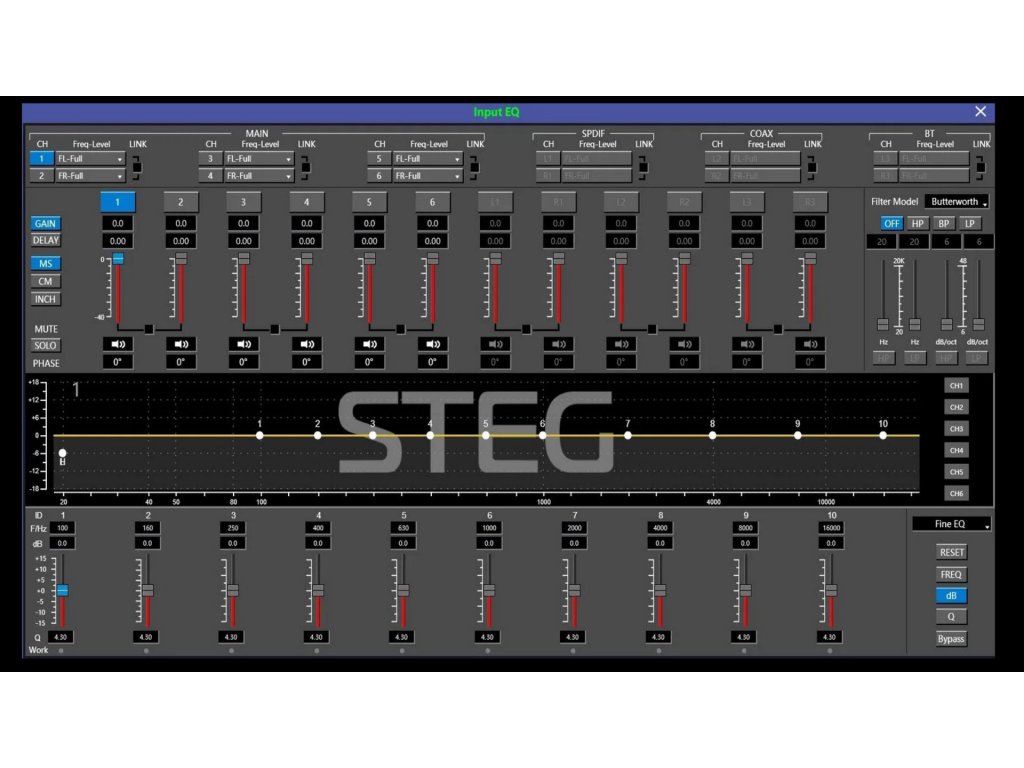
Task: Mute channel 1 with its speaker icon
Action: (118, 344)
